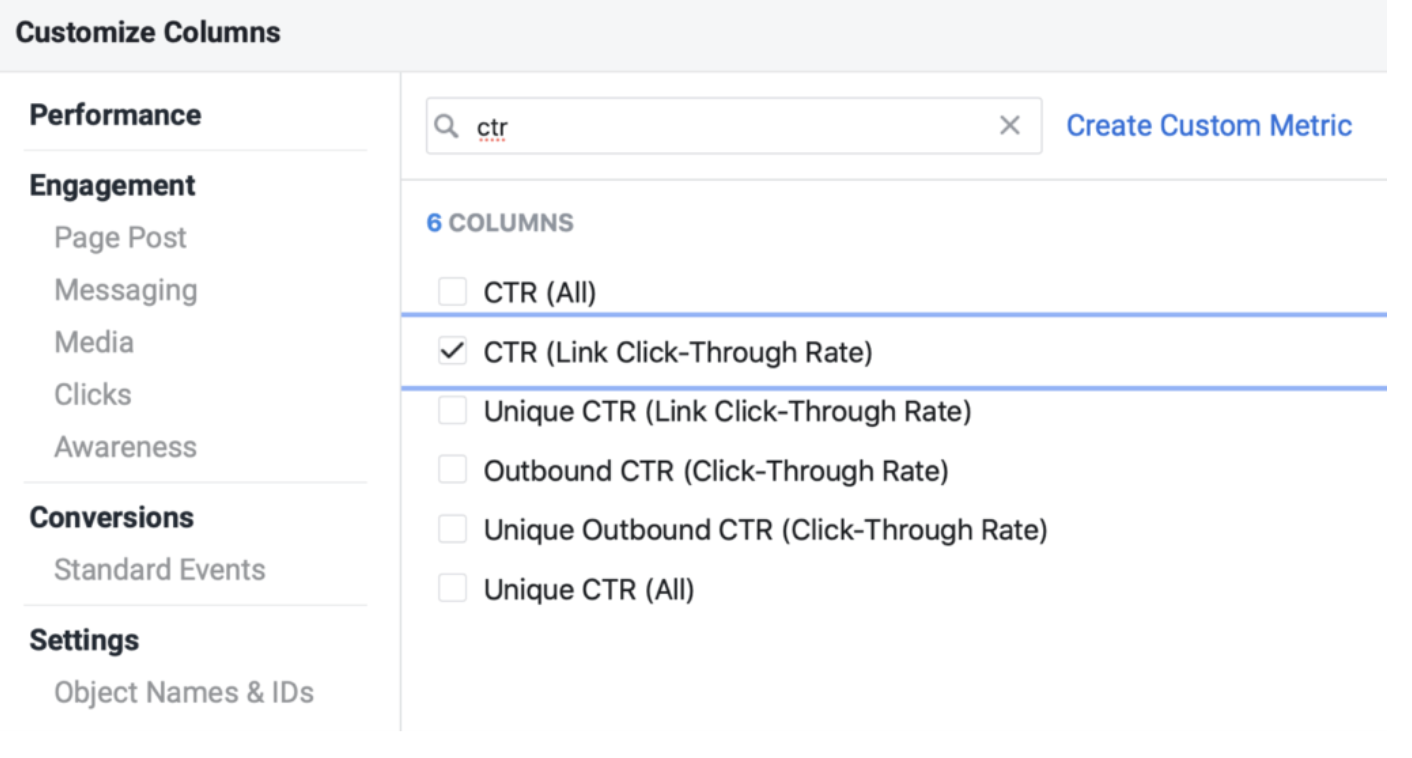Screen dimensions: 1412x758
Task: Select Clicks in the sidebar
Action: [x=92, y=394]
